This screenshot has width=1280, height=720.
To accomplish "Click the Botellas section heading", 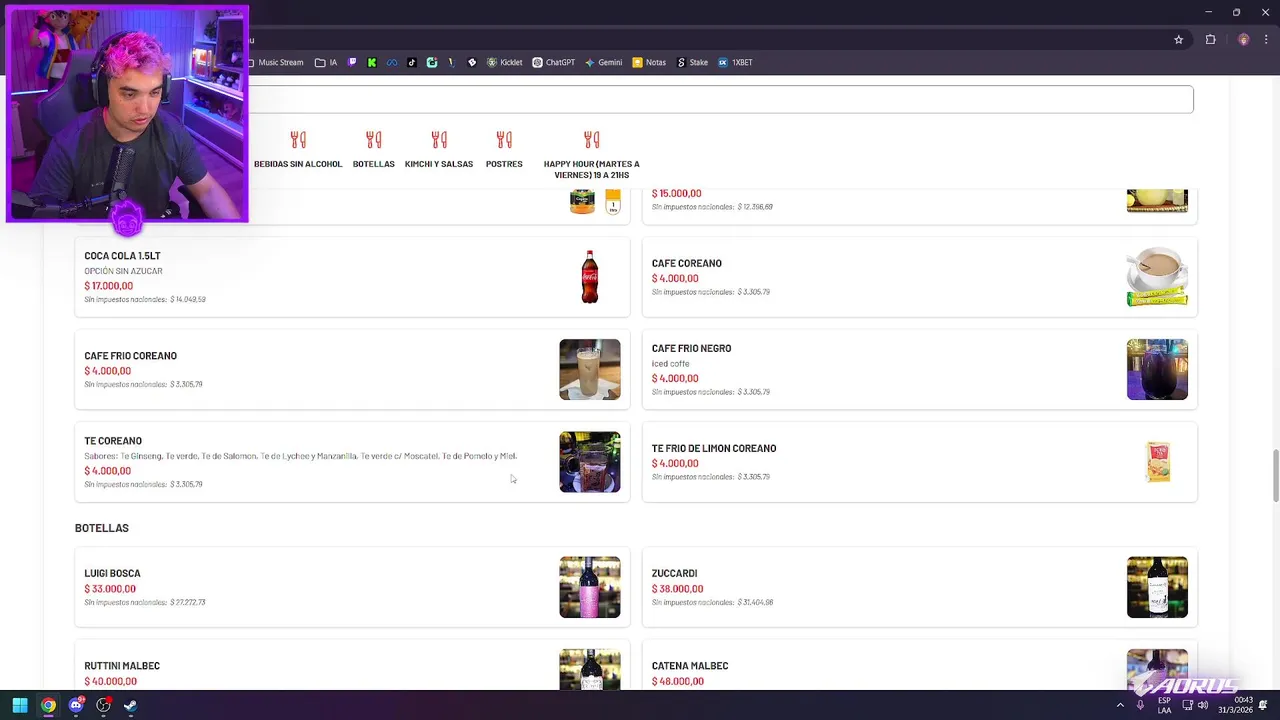I will pyautogui.click(x=102, y=528).
